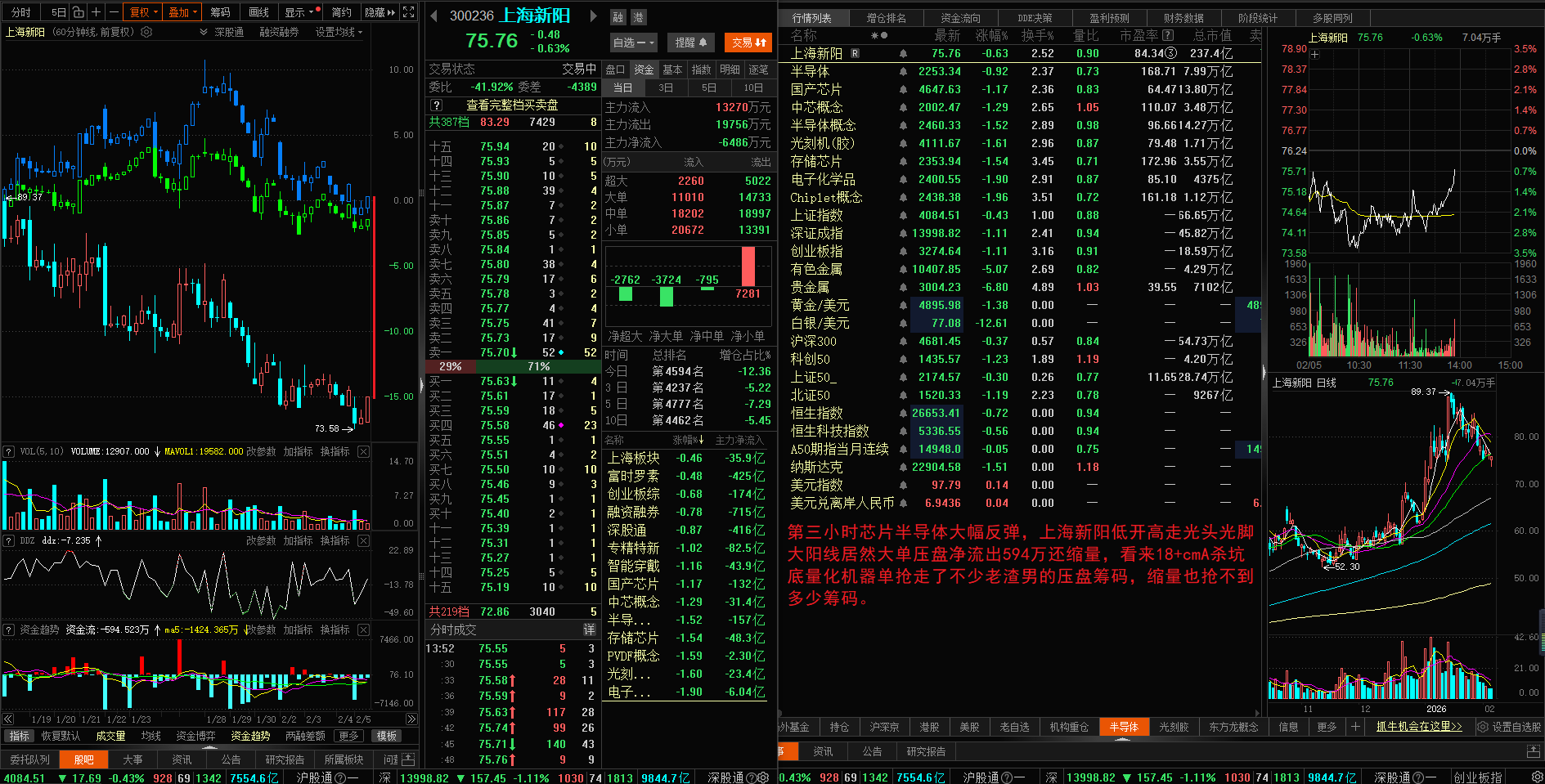Click the plus marker at the intraday chart corner
Screen dimensions: 1545x784
click(1315, 55)
